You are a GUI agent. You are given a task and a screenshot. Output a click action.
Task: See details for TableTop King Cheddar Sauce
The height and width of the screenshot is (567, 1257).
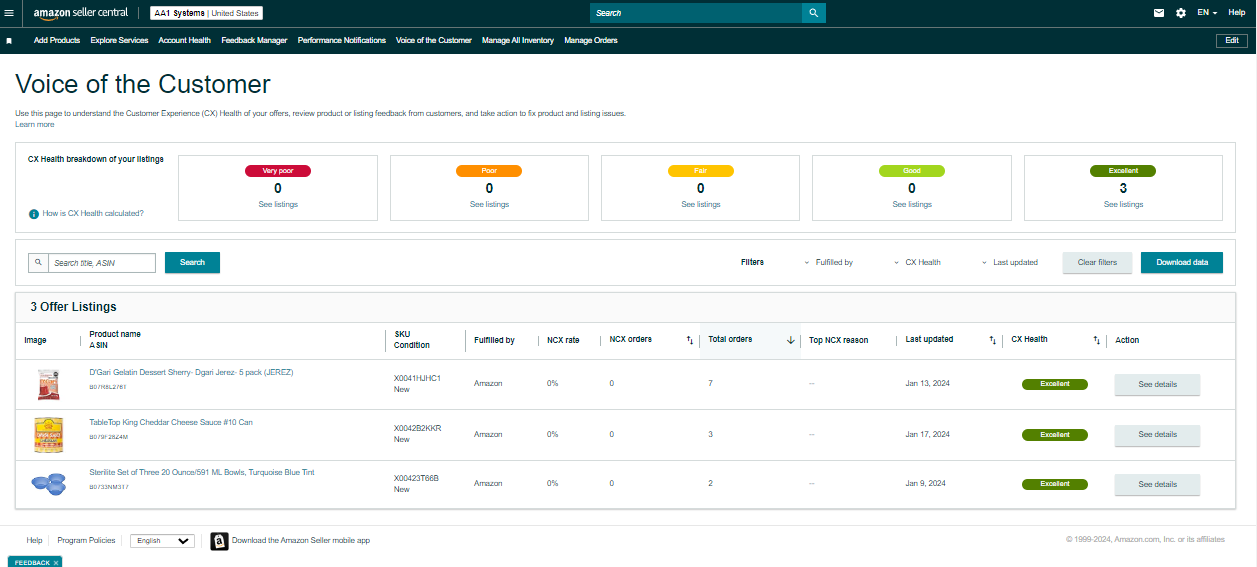(x=1157, y=435)
